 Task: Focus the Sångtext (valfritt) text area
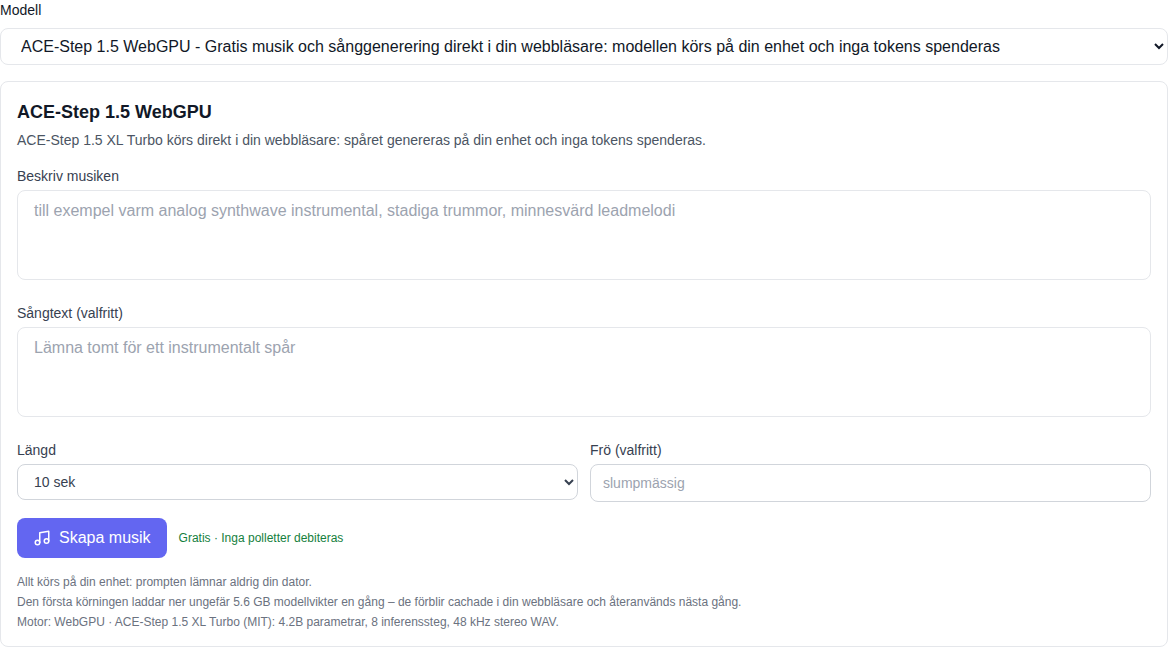583,372
